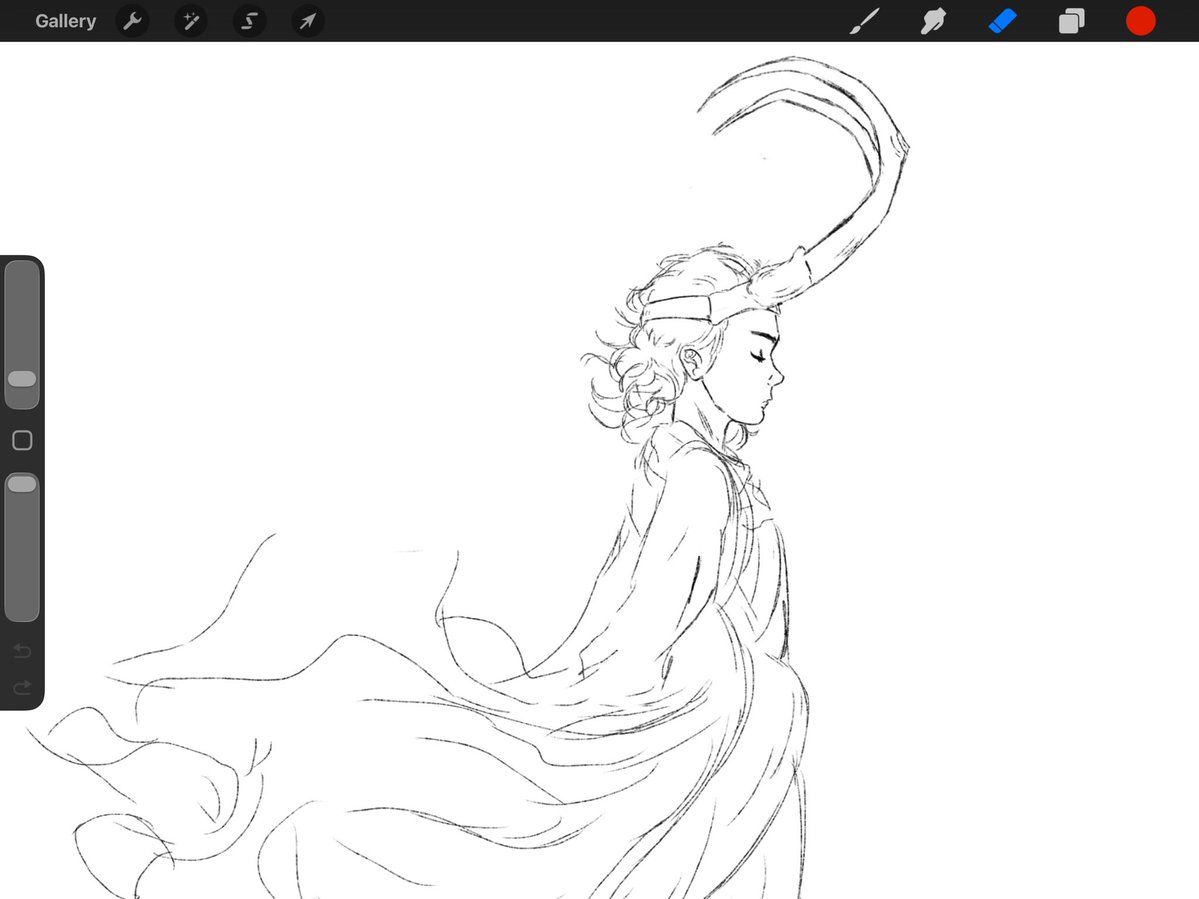Image resolution: width=1199 pixels, height=899 pixels.
Task: Select the Eraser tool
Action: point(1002,21)
